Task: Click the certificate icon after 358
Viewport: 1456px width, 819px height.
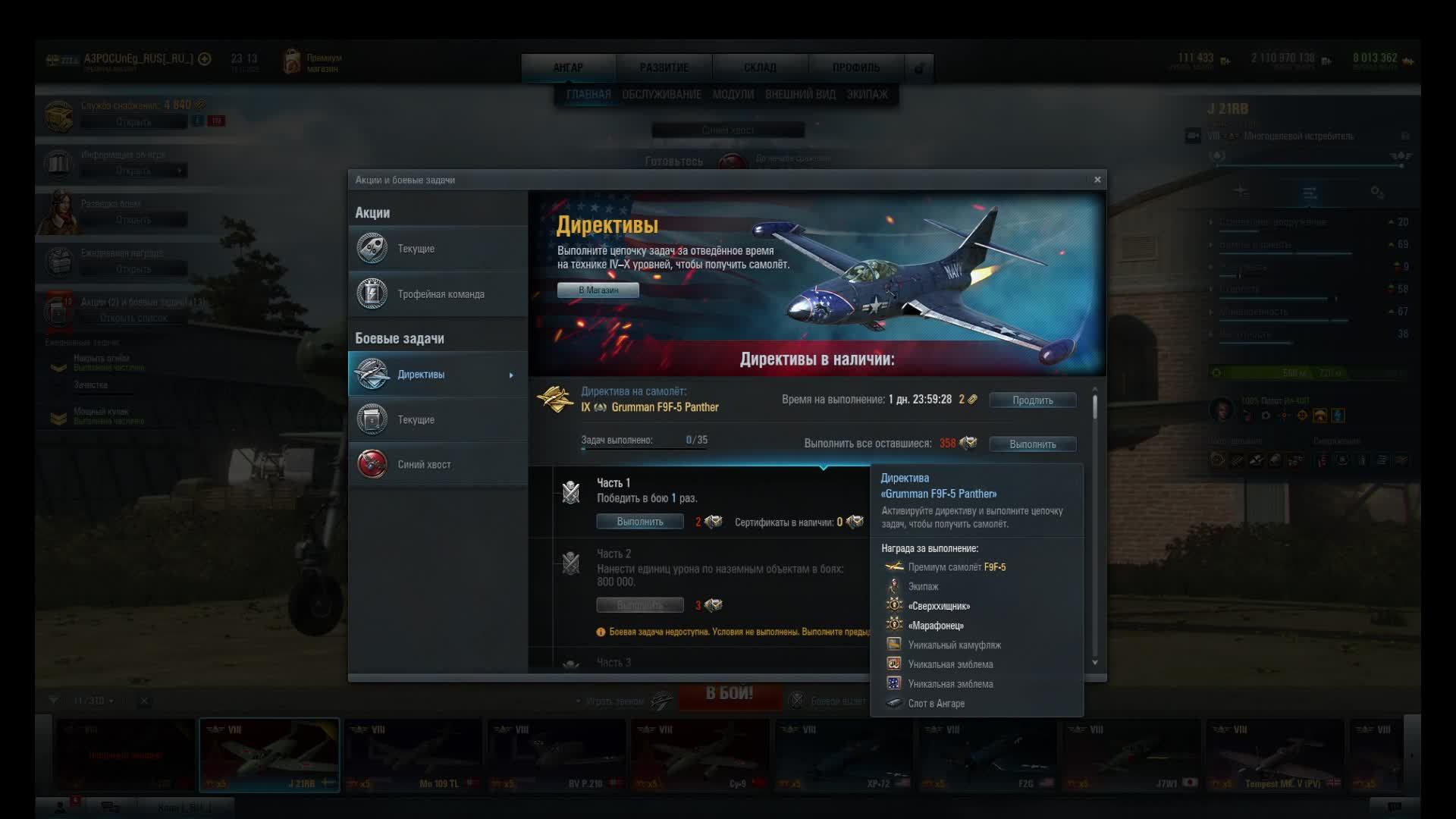Action: (x=968, y=444)
